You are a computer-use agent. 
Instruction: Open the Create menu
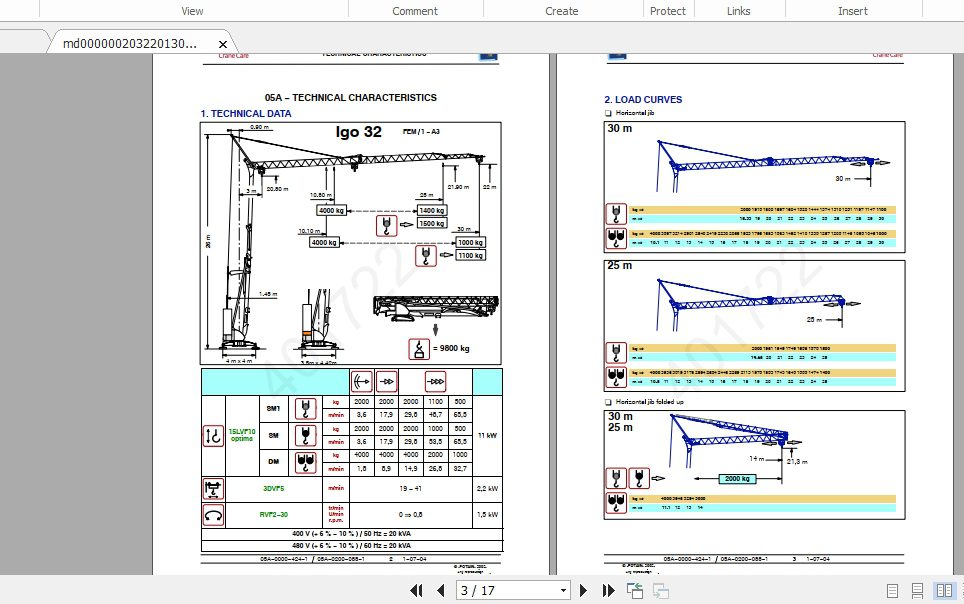point(561,10)
